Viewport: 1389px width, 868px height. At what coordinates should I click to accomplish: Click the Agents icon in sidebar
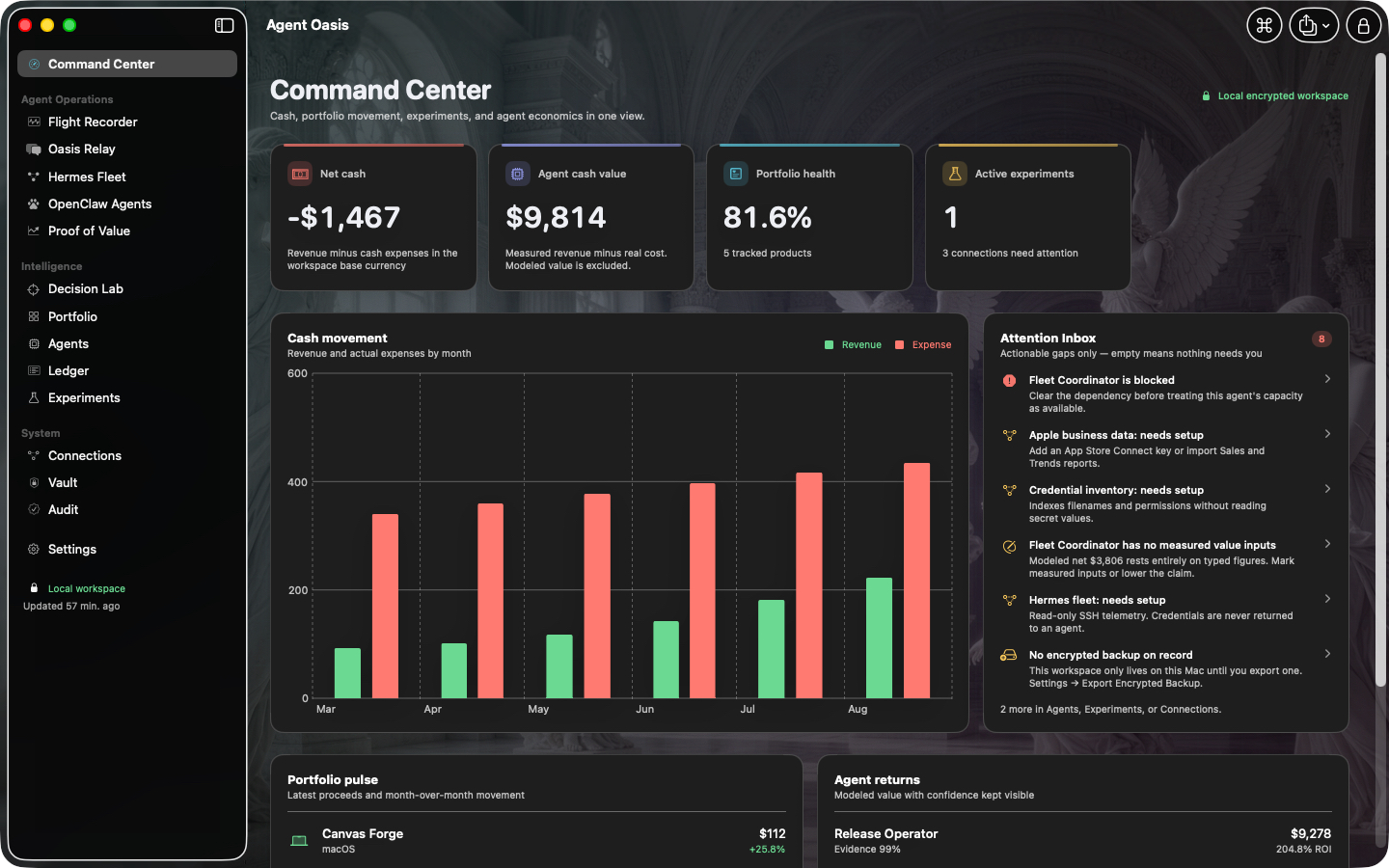pyautogui.click(x=34, y=344)
